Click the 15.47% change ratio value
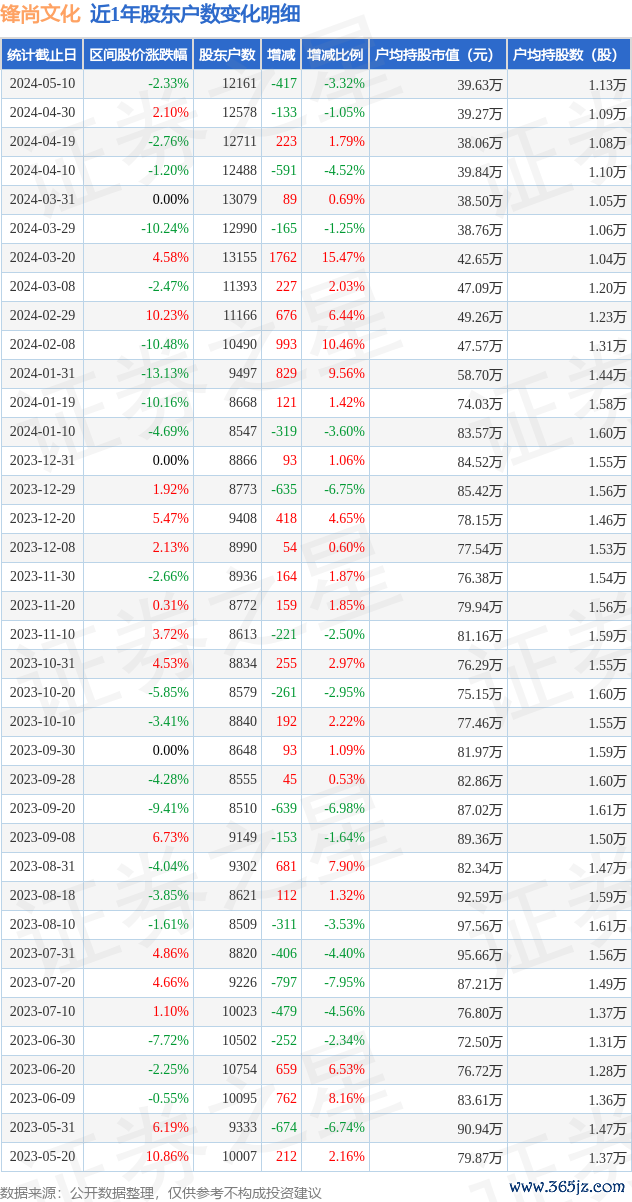This screenshot has width=632, height=1202. coord(344,258)
